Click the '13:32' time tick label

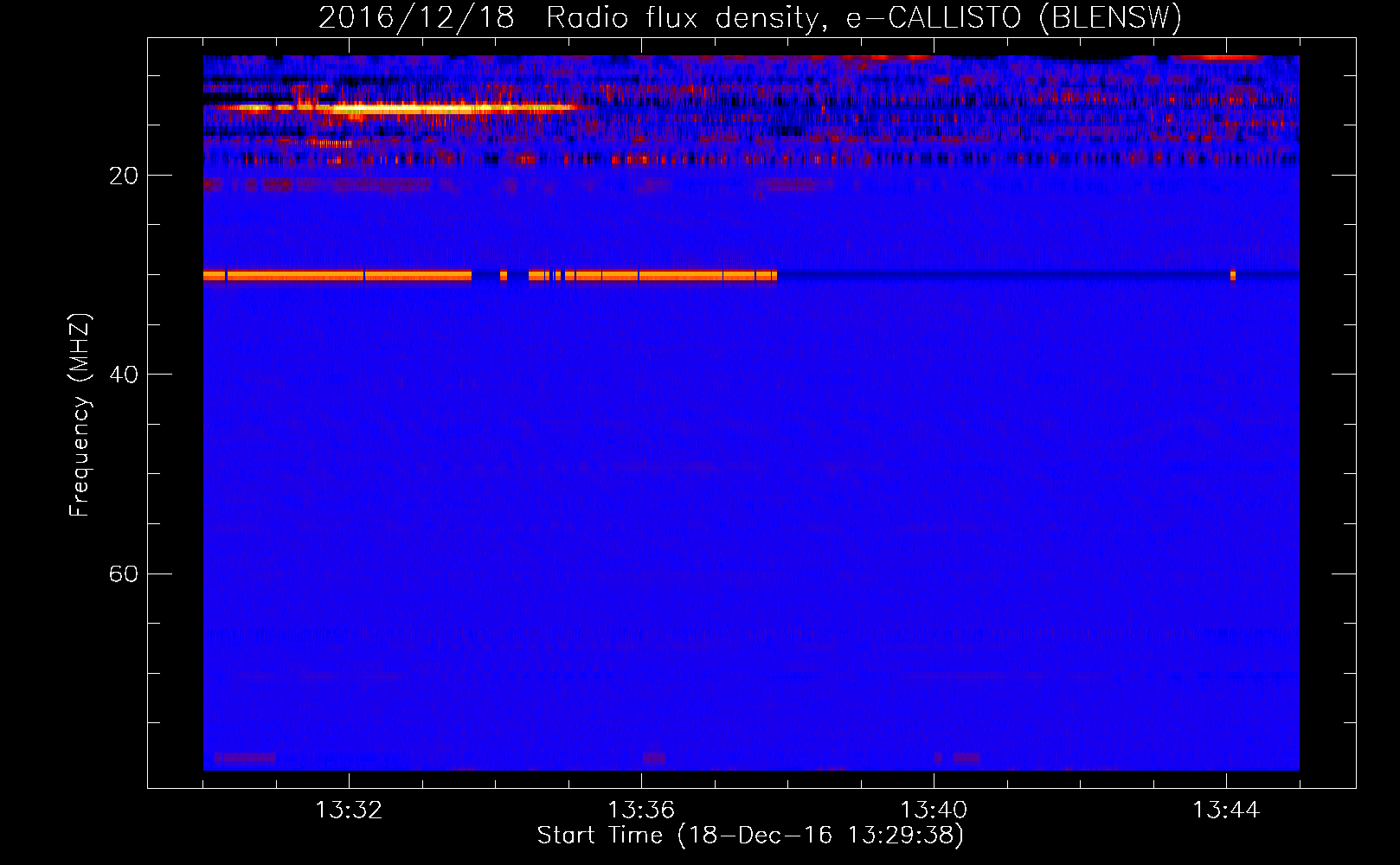(349, 811)
